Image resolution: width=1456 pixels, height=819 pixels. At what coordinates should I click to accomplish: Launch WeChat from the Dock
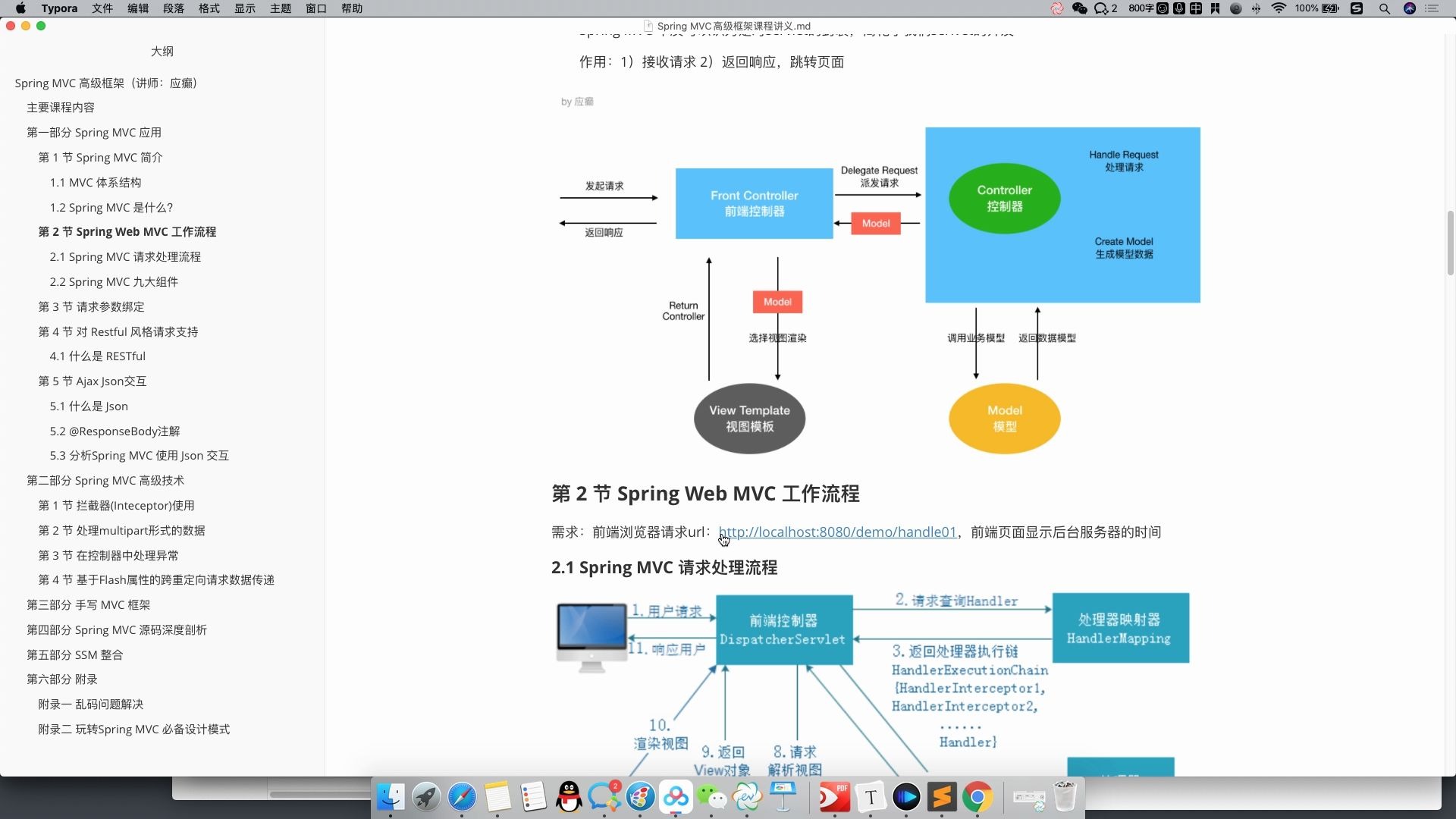[x=712, y=797]
